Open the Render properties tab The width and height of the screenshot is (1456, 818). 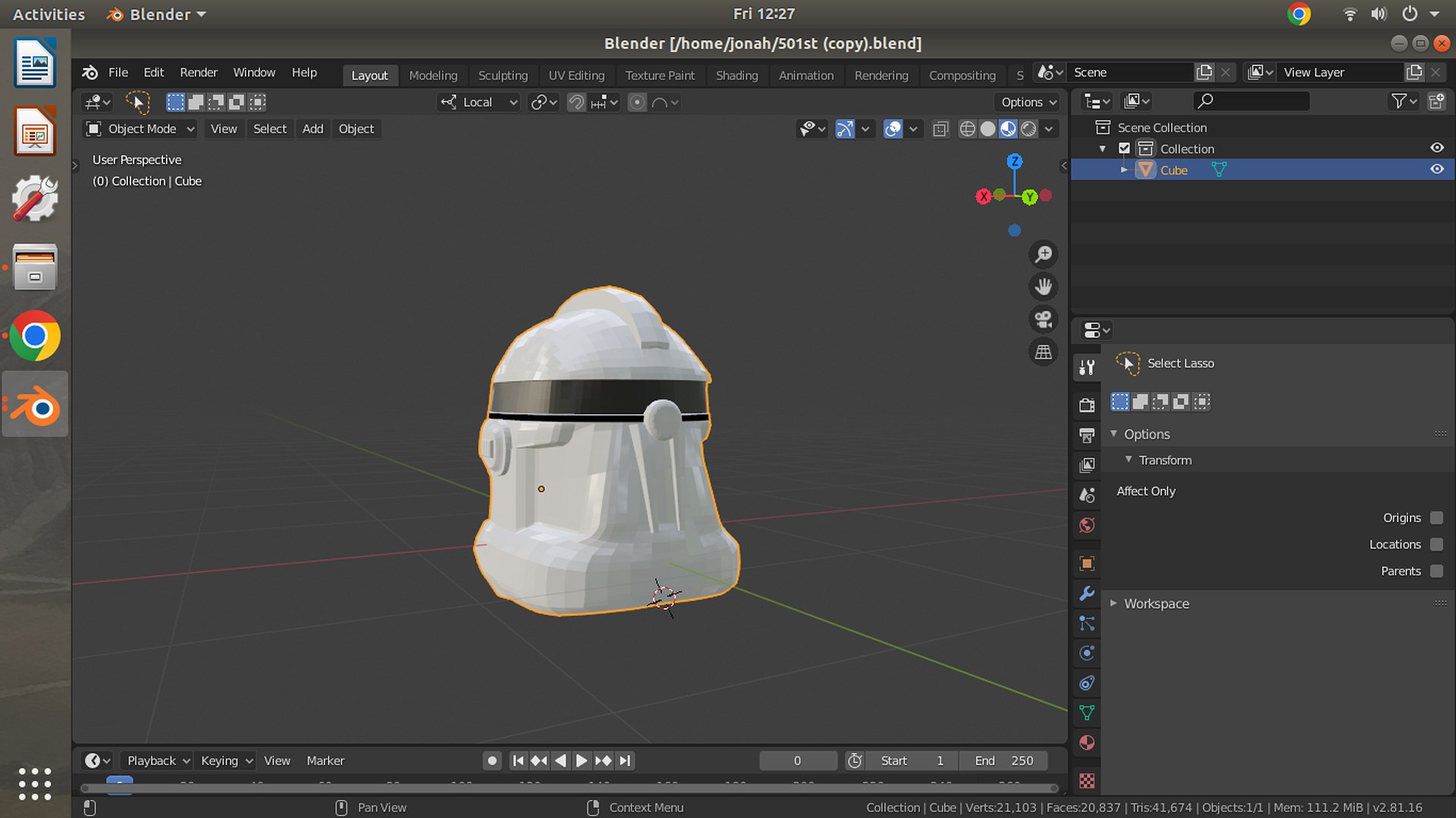(x=1087, y=405)
